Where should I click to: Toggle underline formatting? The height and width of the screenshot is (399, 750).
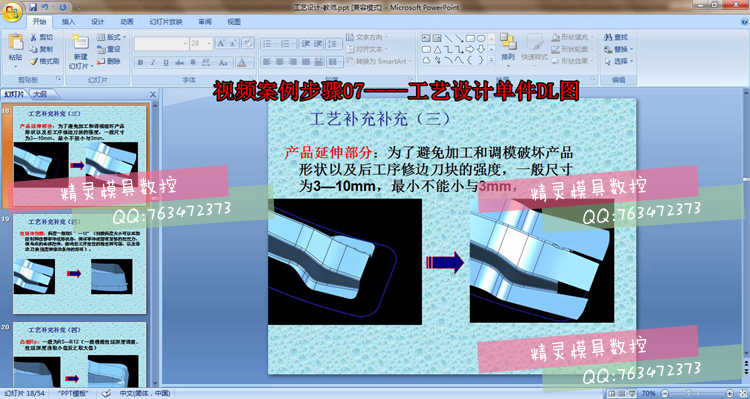click(166, 62)
